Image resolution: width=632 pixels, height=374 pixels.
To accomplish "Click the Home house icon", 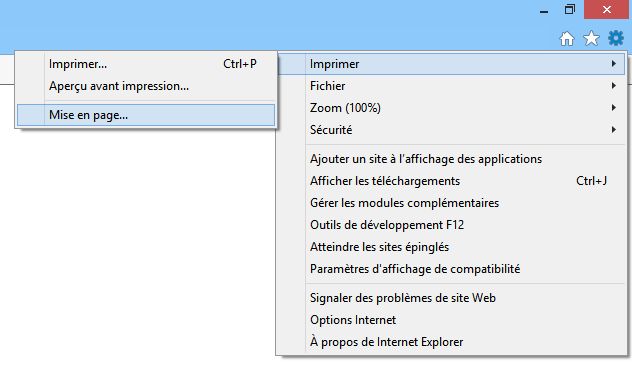I will pos(567,39).
